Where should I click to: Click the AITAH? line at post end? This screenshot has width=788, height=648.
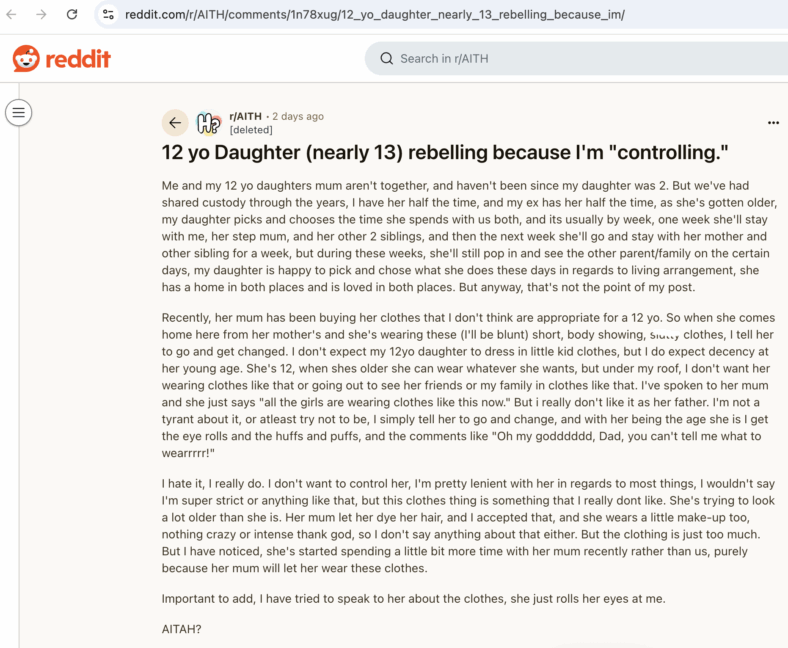(181, 629)
